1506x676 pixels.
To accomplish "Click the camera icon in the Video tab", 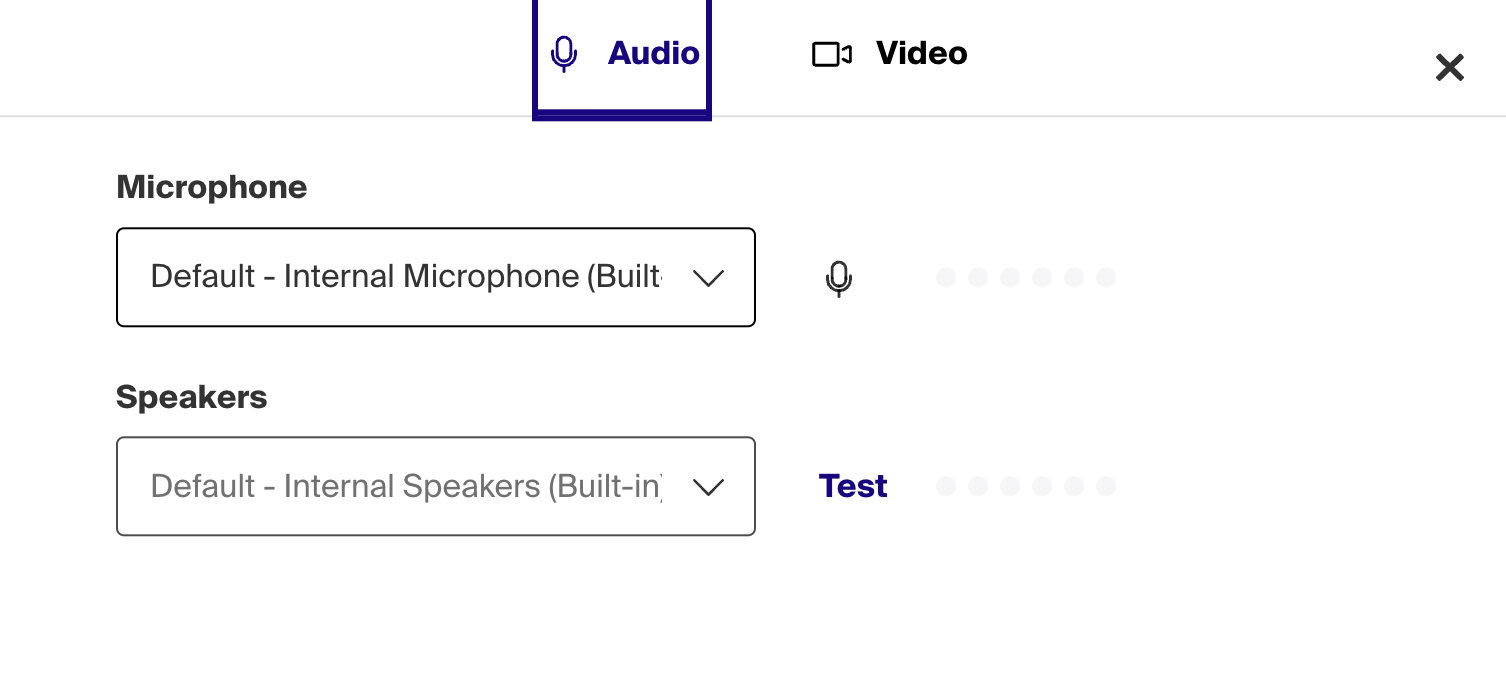I will tap(831, 54).
